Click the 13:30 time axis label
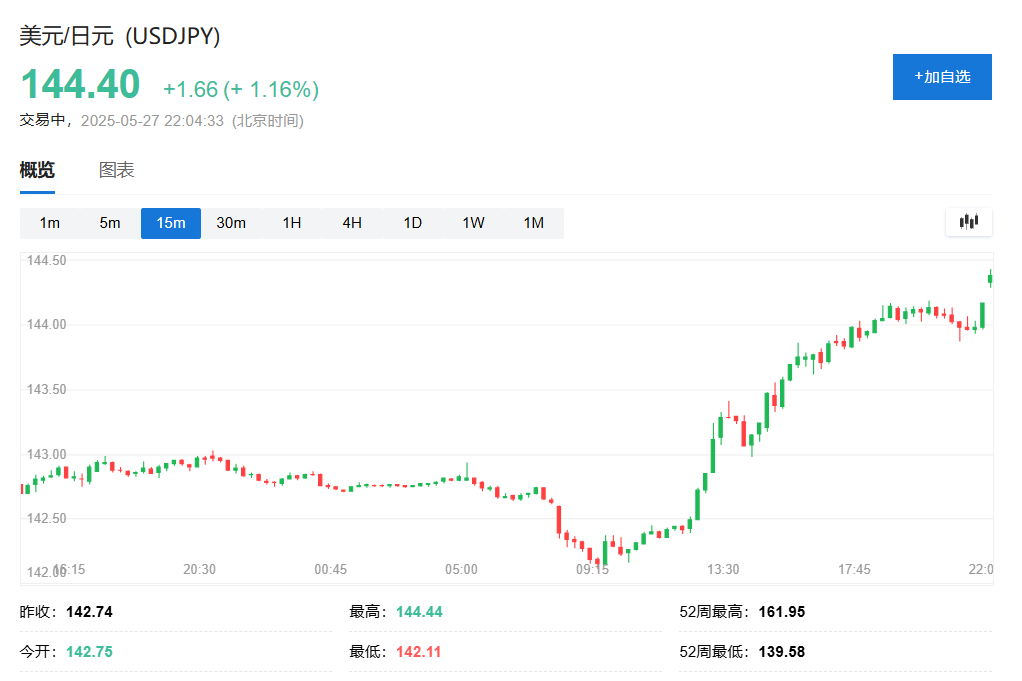The width and height of the screenshot is (1022, 681). pyautogui.click(x=723, y=570)
